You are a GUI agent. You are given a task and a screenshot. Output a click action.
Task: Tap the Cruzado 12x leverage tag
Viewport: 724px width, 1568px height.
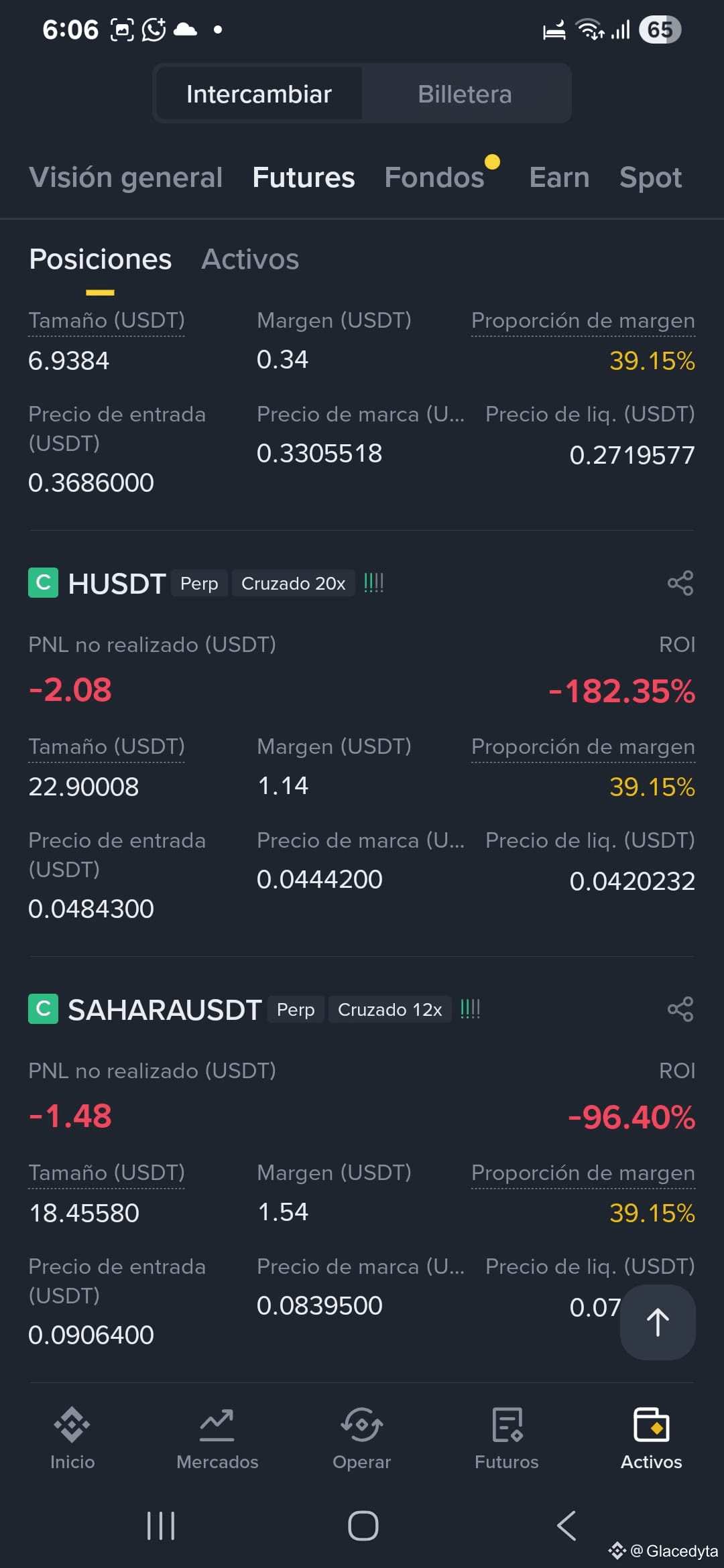point(389,1010)
